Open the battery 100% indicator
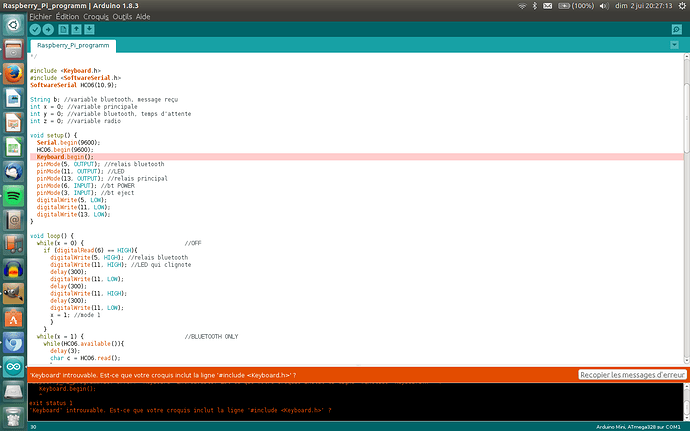 (x=576, y=6)
